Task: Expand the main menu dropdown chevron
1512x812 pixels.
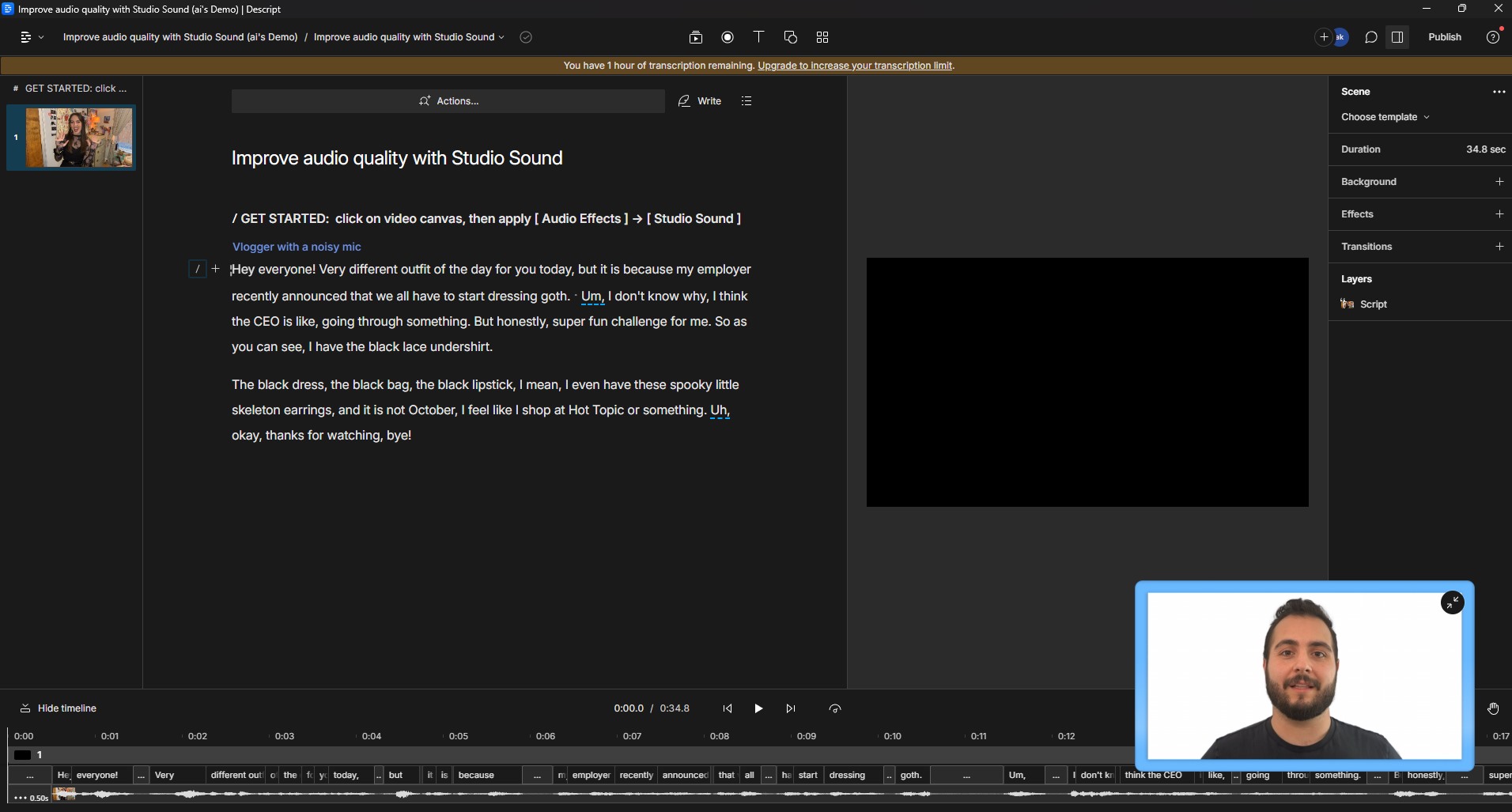Action: (41, 37)
